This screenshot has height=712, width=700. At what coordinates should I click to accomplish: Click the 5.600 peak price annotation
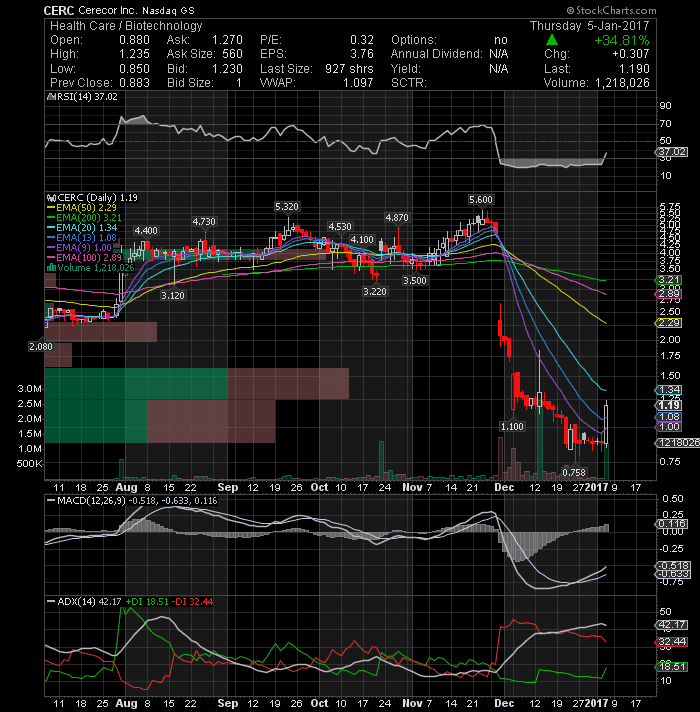tap(481, 200)
